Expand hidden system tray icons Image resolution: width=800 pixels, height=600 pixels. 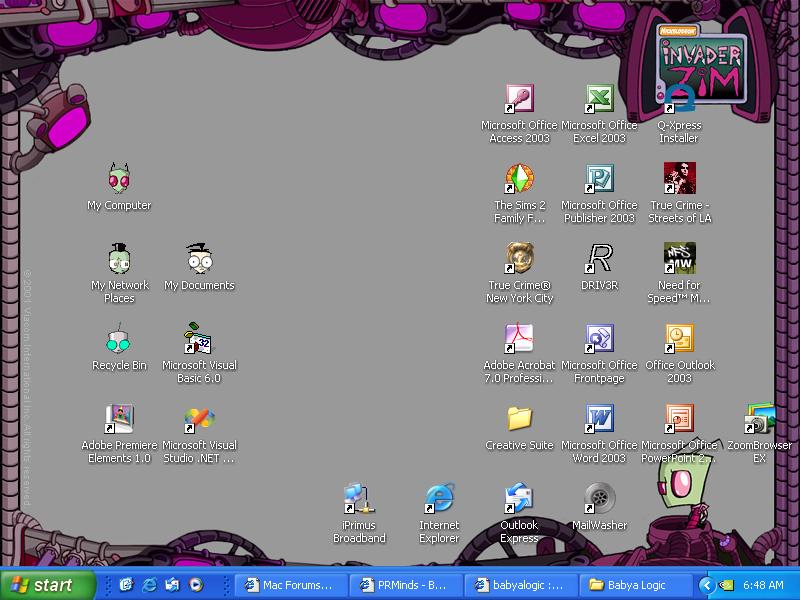pos(706,585)
